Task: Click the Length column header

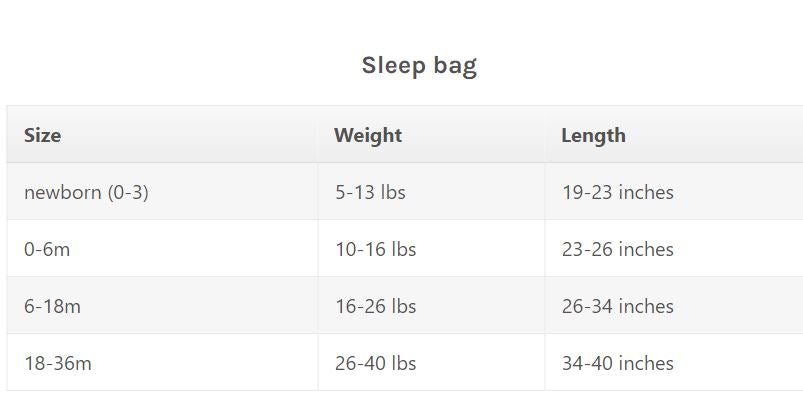Action: (x=593, y=135)
